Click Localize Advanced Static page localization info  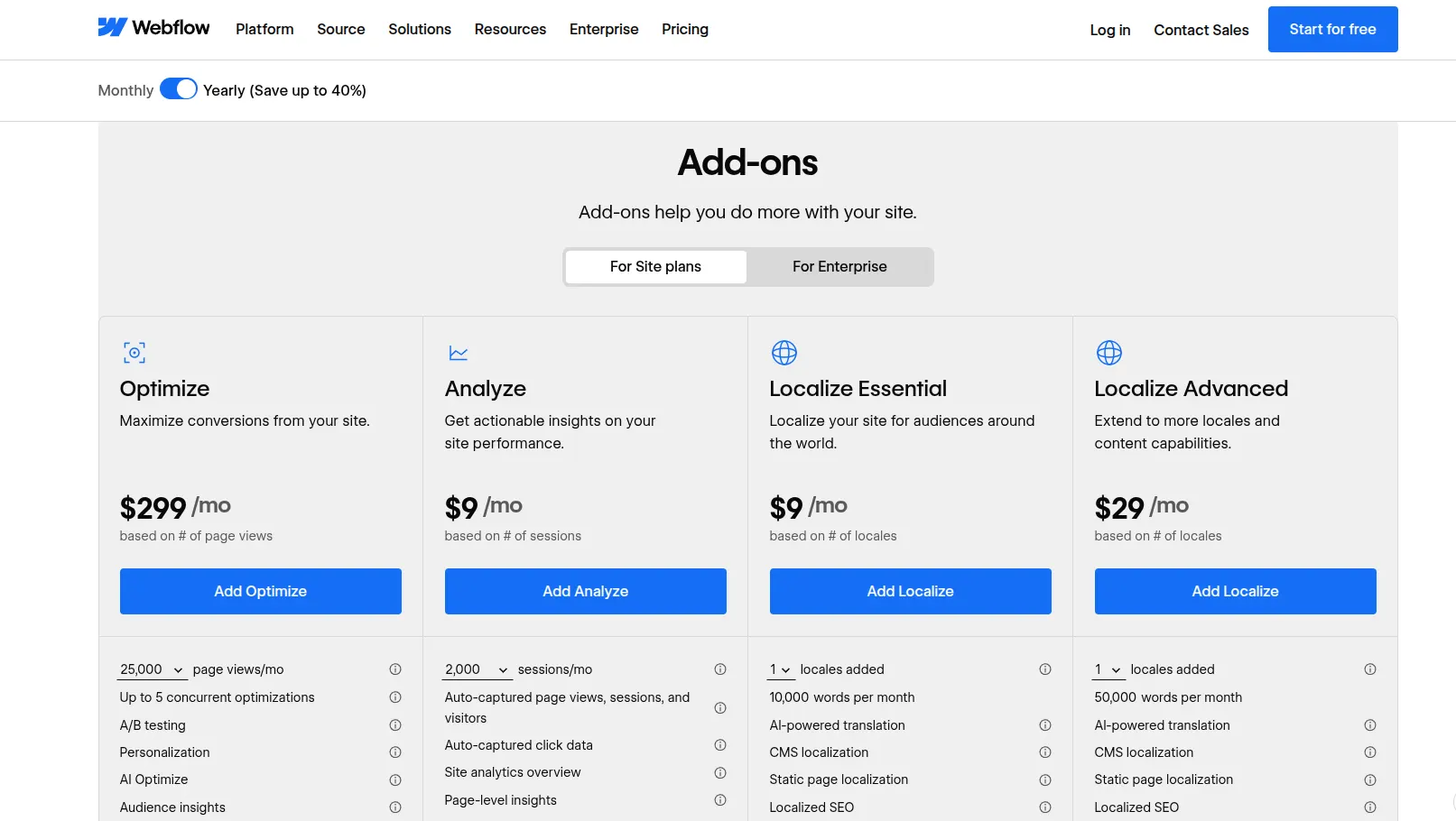[1370, 779]
